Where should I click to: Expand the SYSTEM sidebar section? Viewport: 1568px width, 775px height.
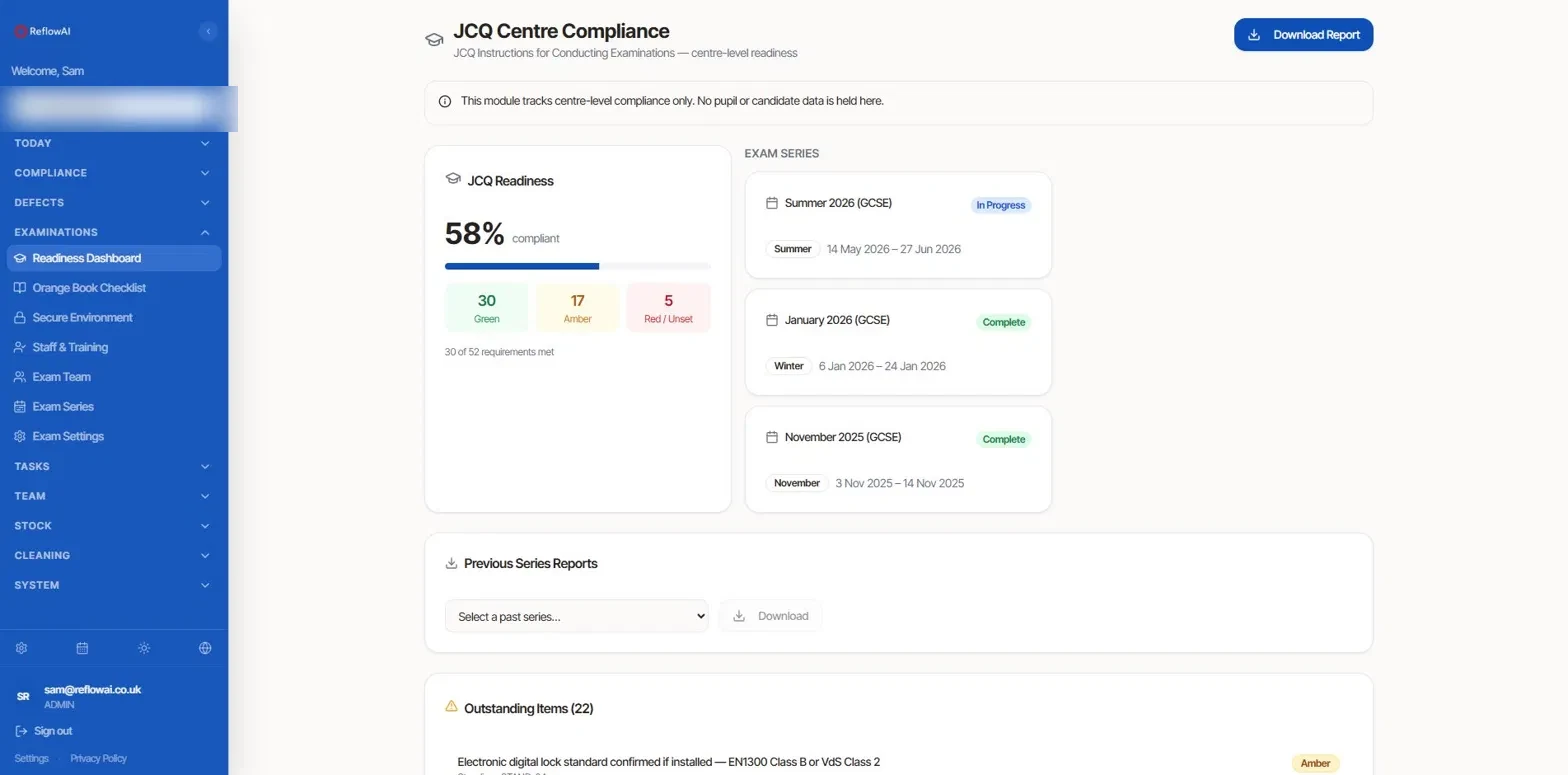(x=114, y=585)
